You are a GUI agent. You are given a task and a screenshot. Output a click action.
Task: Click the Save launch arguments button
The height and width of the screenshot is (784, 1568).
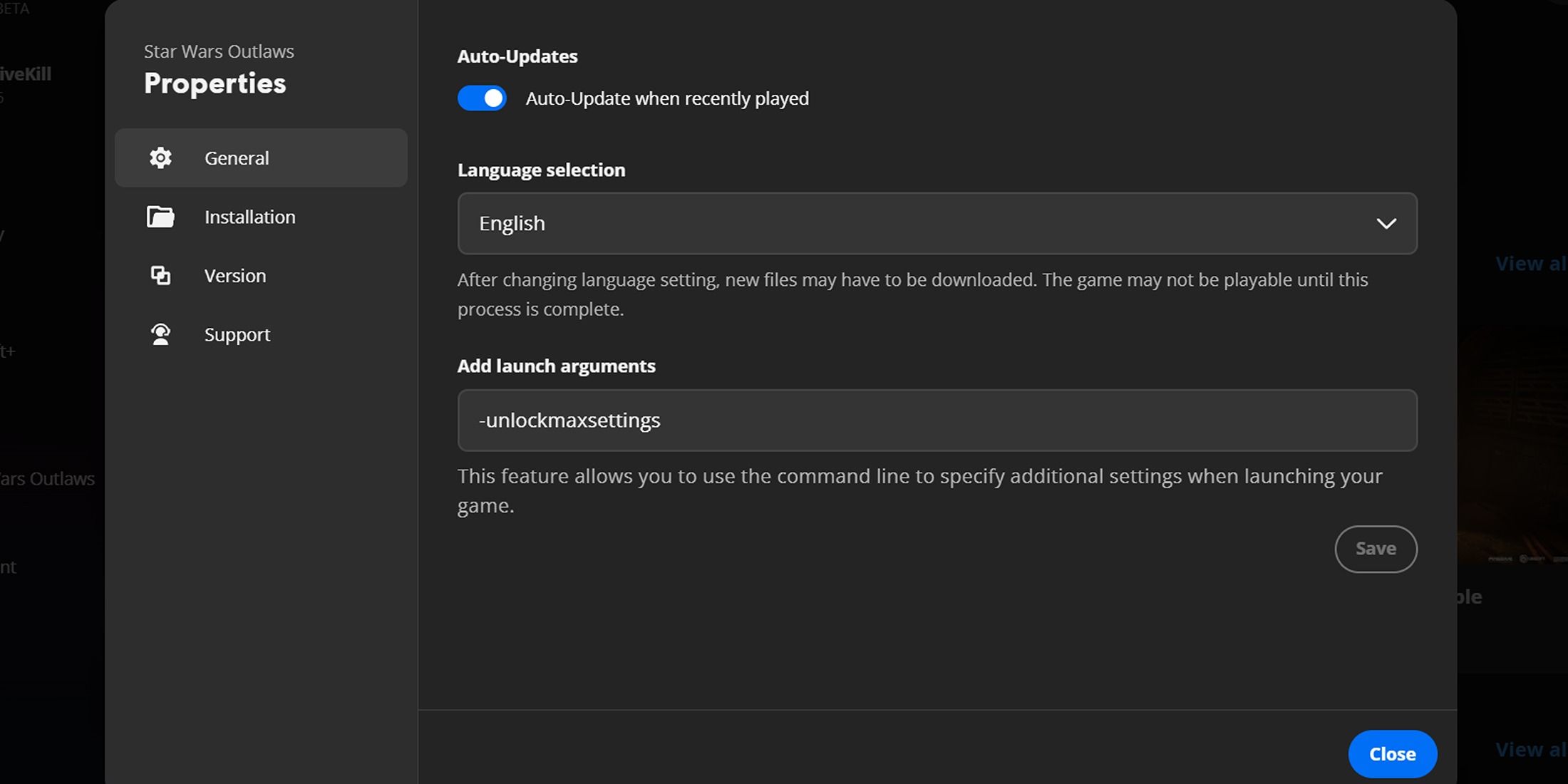[x=1376, y=548]
